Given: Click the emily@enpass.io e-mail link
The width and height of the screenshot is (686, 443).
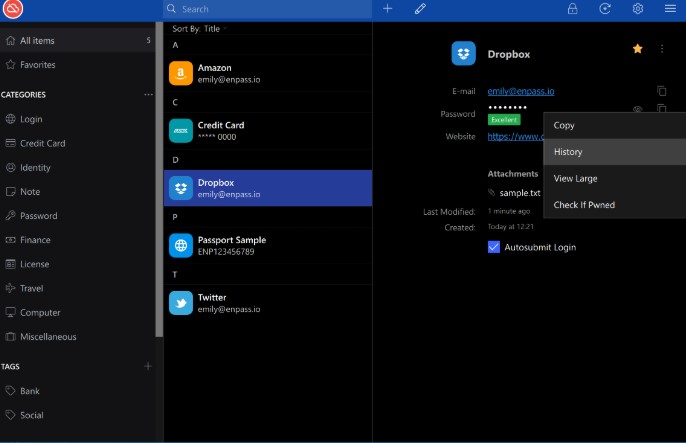Looking at the screenshot, I should (x=521, y=91).
